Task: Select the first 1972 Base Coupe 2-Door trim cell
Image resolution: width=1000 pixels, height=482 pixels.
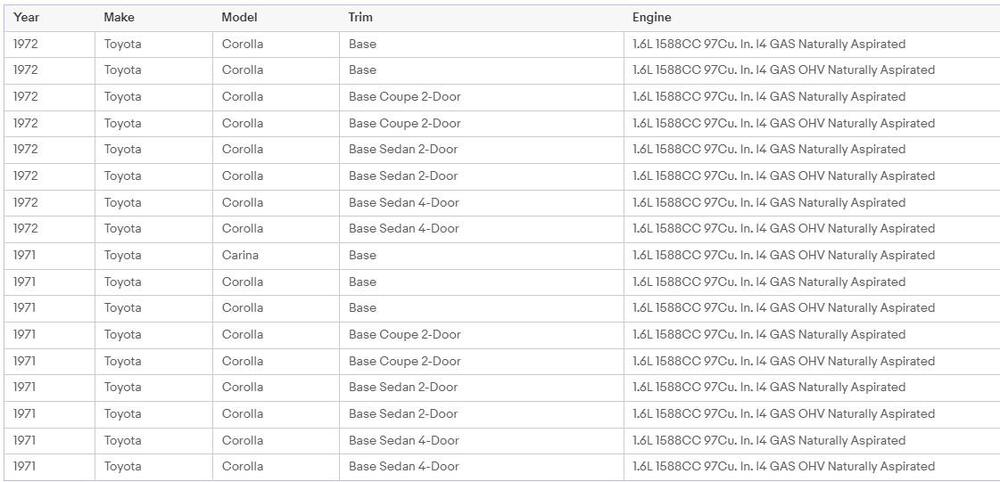Action: [x=482, y=97]
